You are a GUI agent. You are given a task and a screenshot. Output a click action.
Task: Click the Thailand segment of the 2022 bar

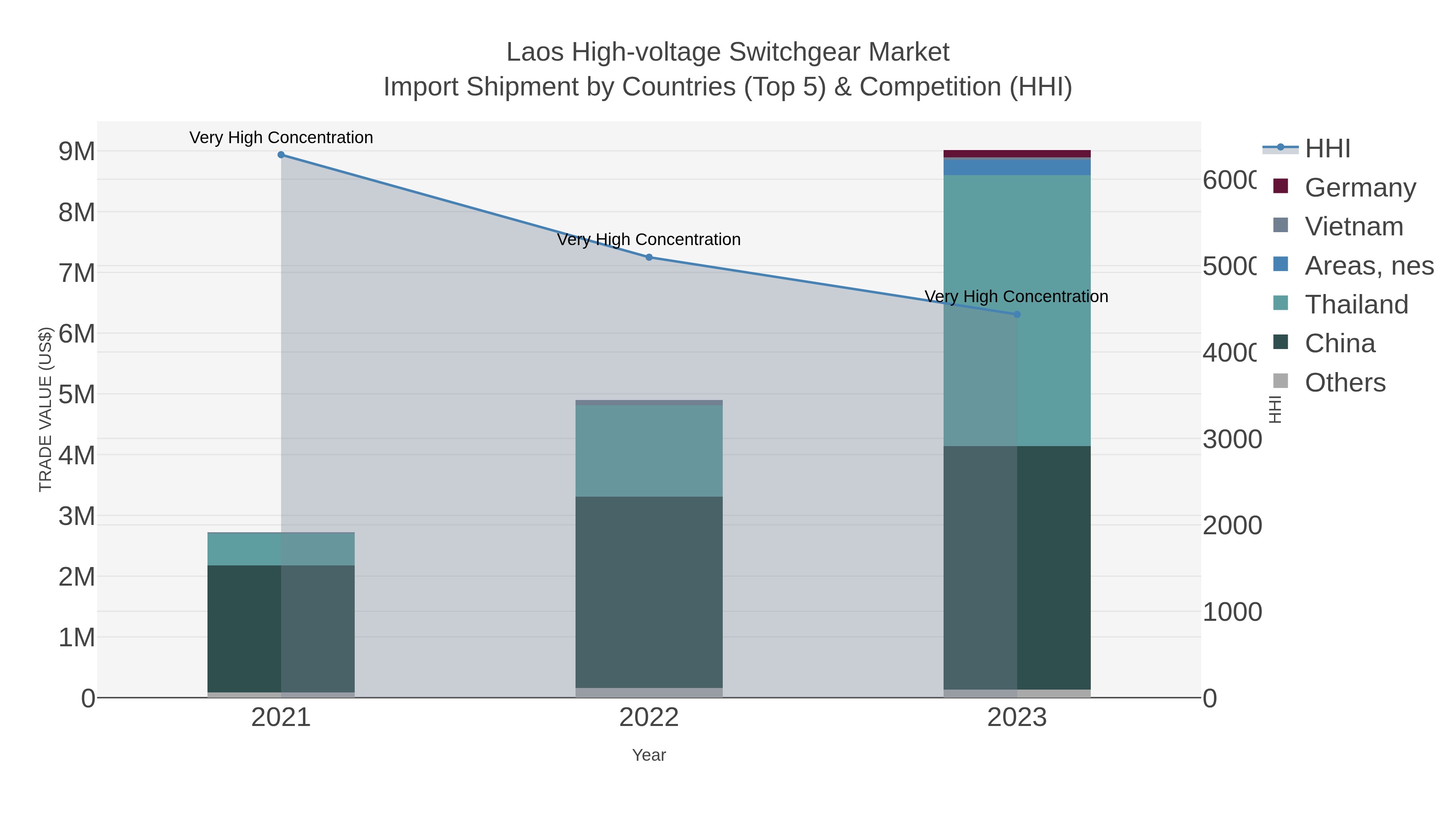[x=649, y=451]
